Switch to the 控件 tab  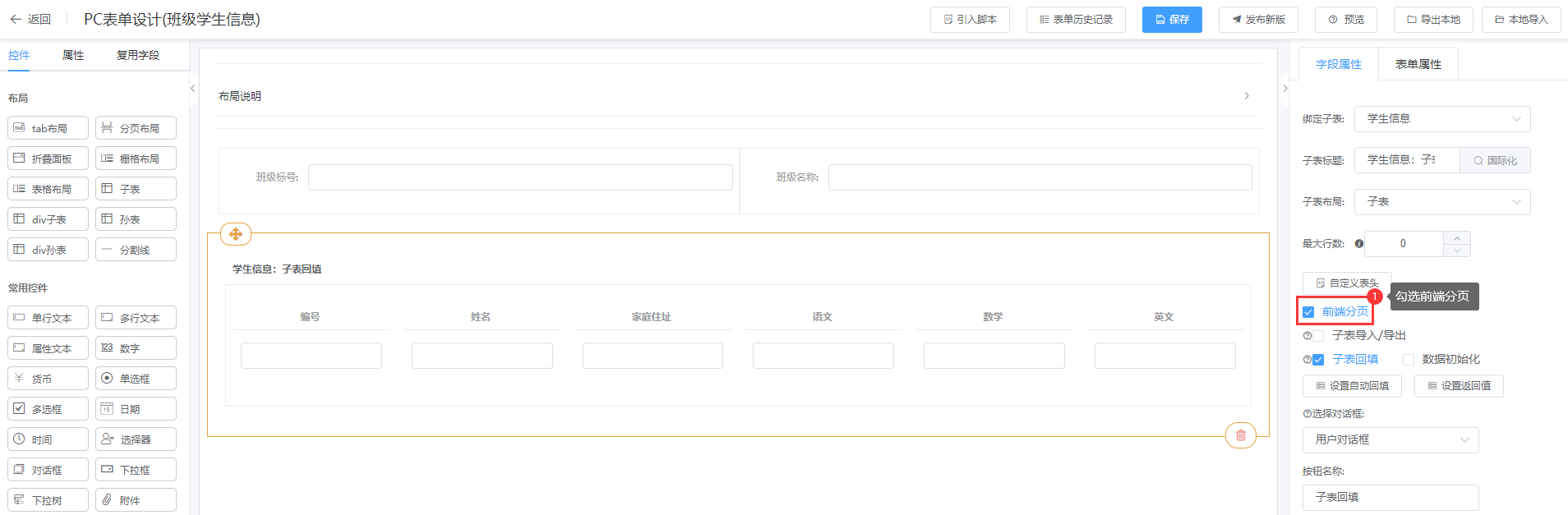19,55
